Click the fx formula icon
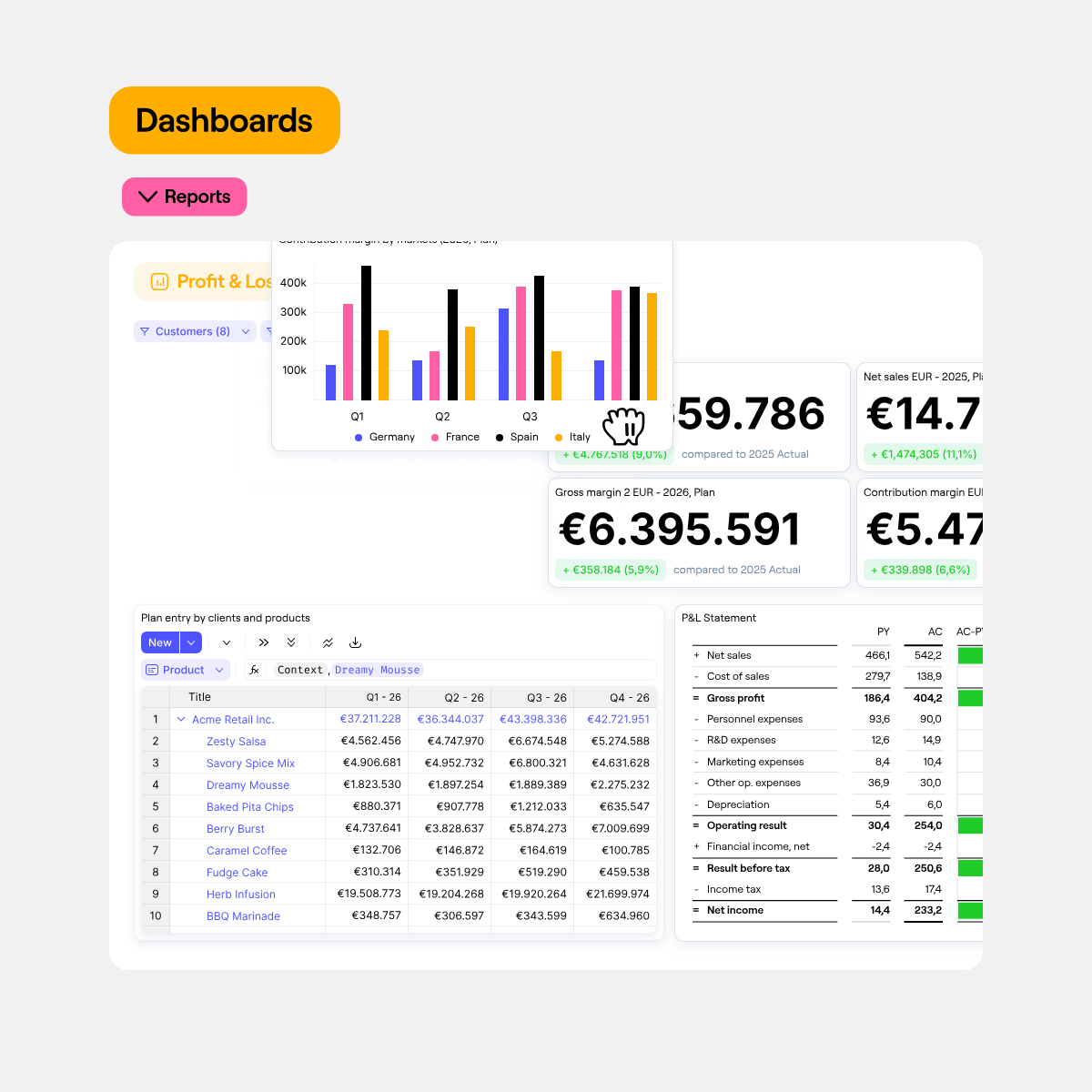This screenshot has height=1092, width=1092. [255, 670]
